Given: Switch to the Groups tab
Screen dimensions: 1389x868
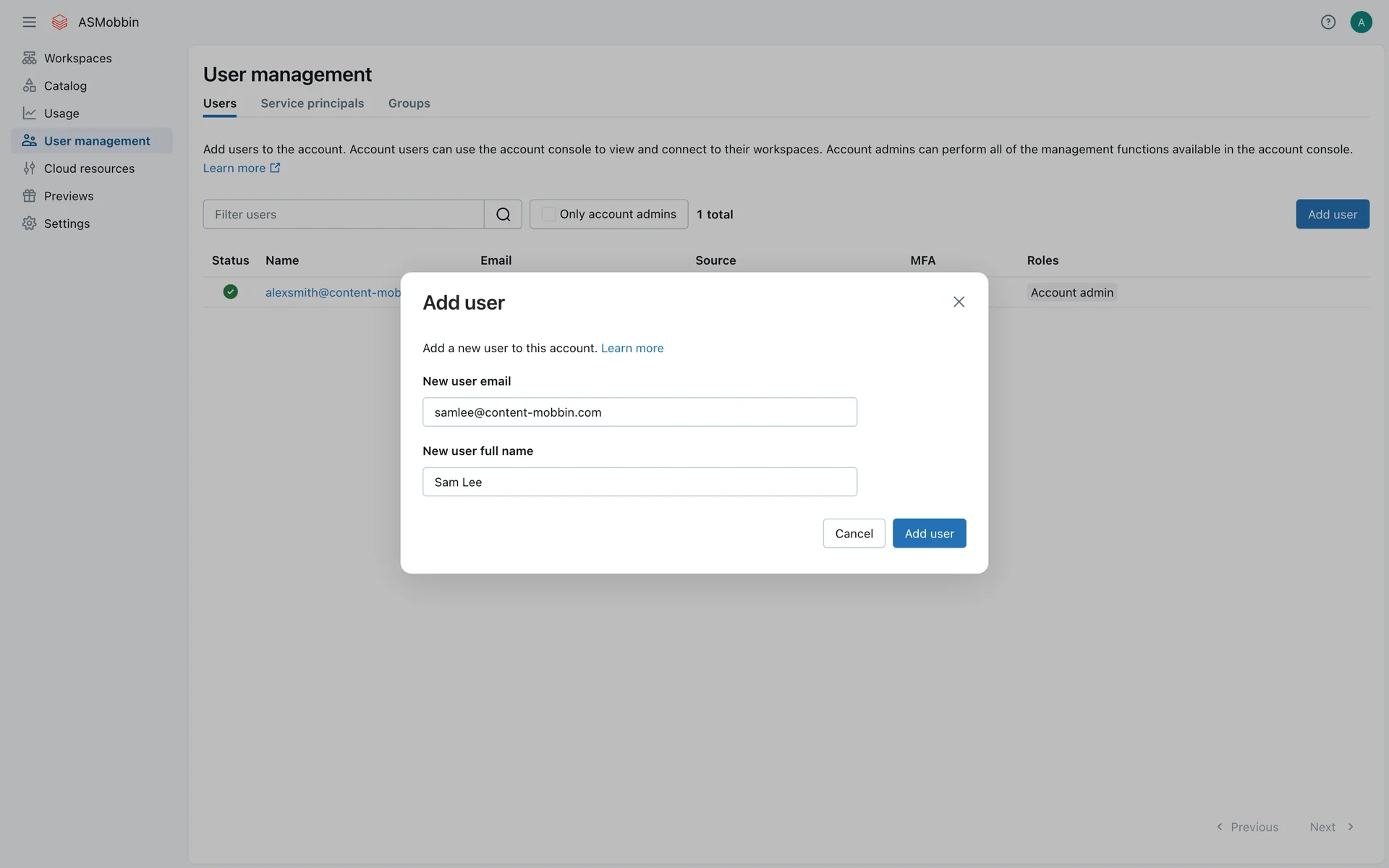Looking at the screenshot, I should (409, 103).
